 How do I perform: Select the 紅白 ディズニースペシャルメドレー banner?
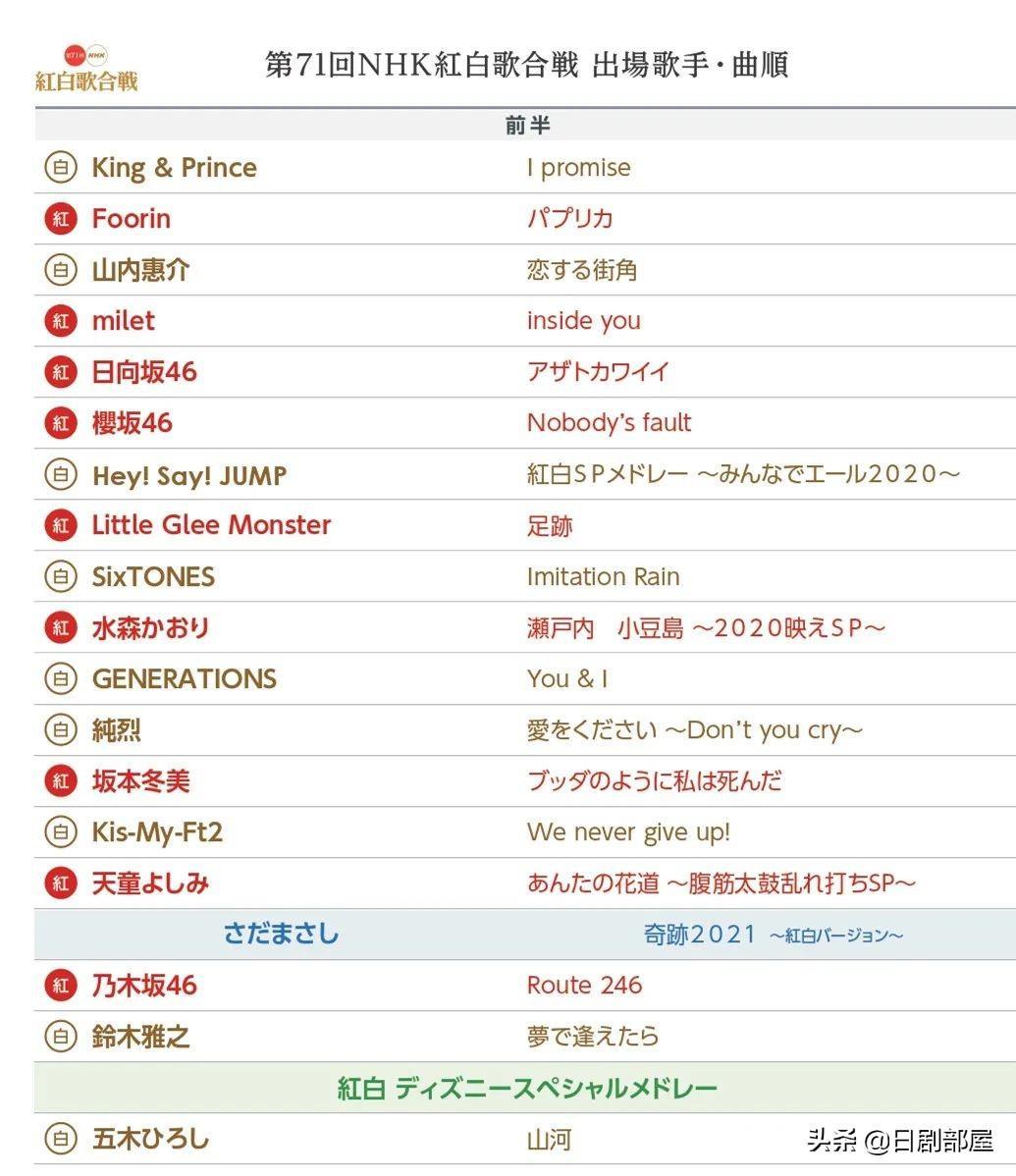click(x=527, y=1088)
